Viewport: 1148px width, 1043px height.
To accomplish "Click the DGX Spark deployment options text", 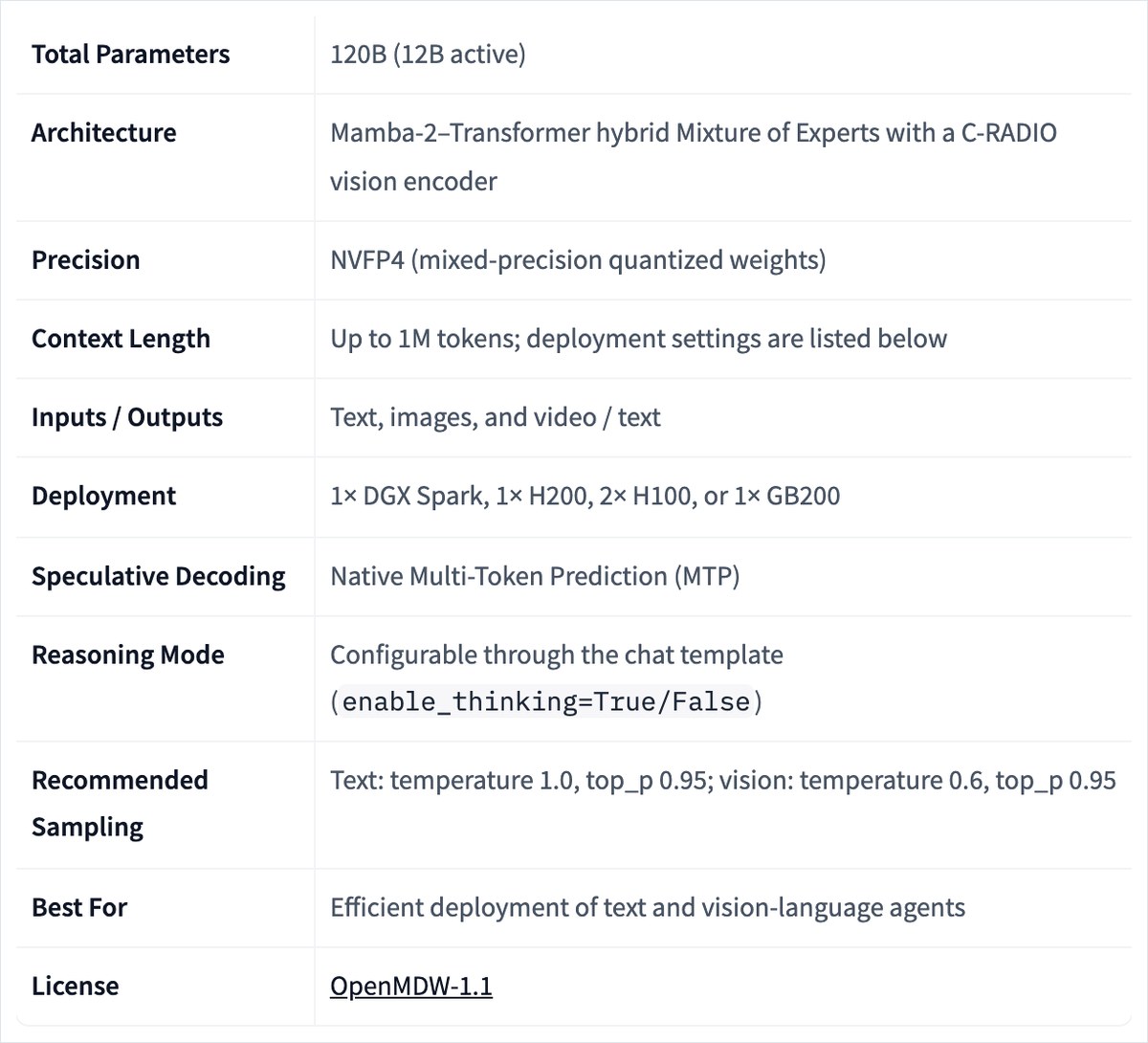I will [x=585, y=496].
